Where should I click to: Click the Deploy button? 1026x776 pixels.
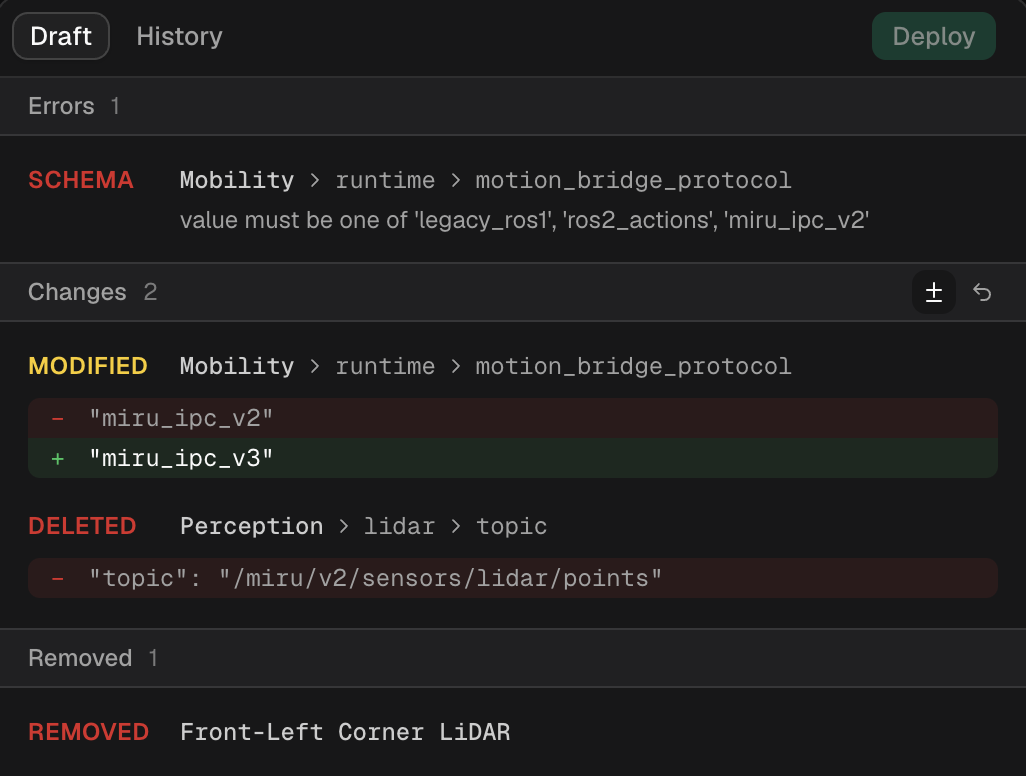pos(934,36)
